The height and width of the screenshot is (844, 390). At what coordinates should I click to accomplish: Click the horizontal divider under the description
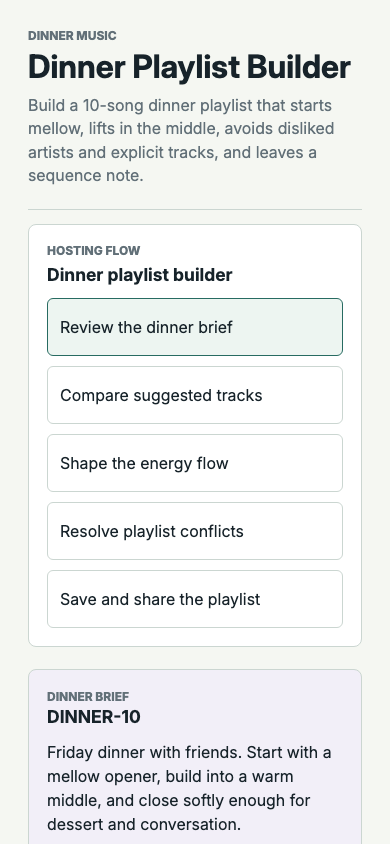tap(195, 209)
